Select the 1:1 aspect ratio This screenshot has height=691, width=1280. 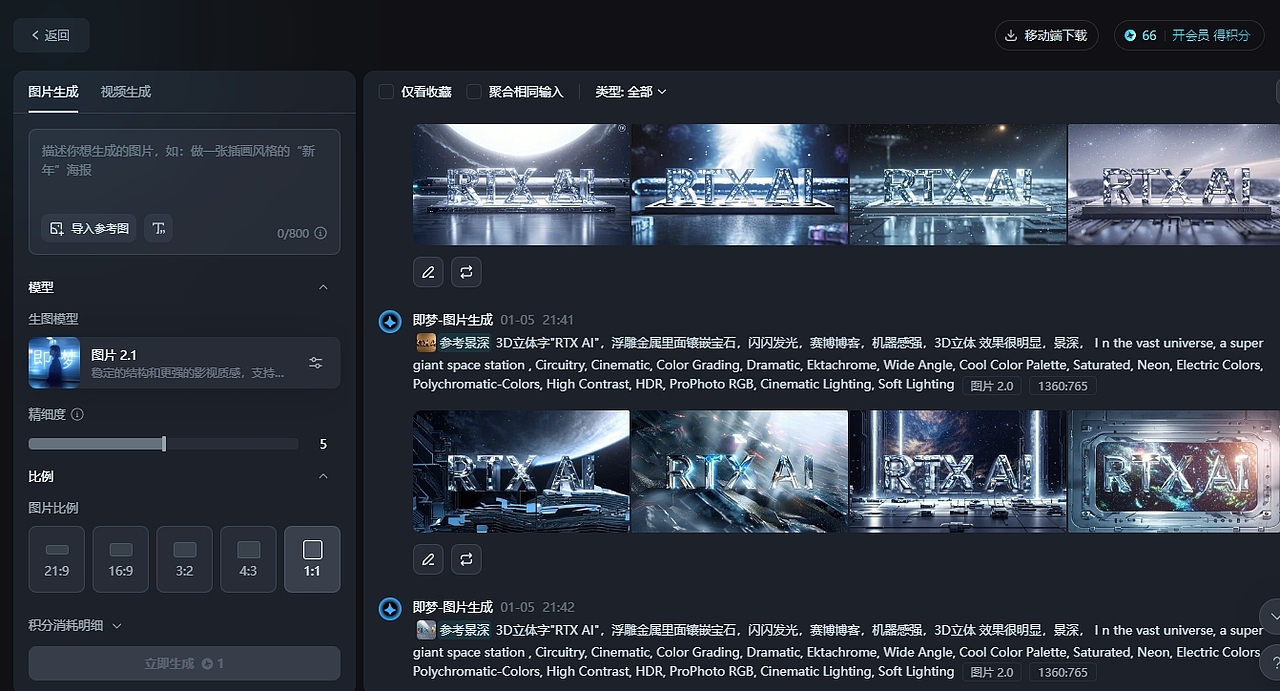(312, 559)
